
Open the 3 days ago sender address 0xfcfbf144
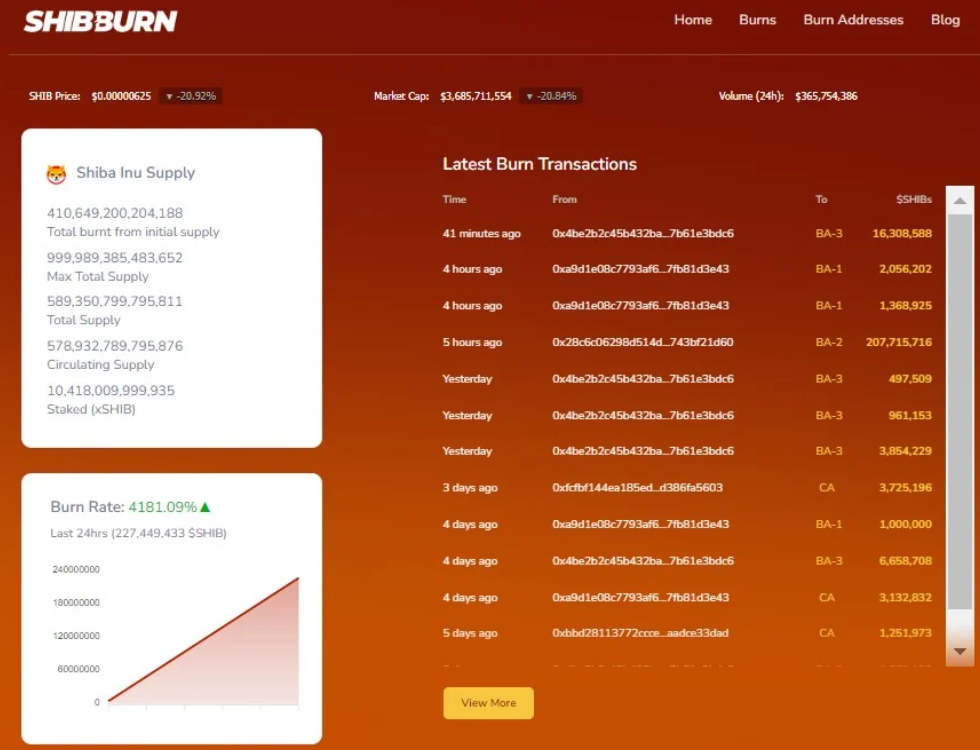click(636, 488)
